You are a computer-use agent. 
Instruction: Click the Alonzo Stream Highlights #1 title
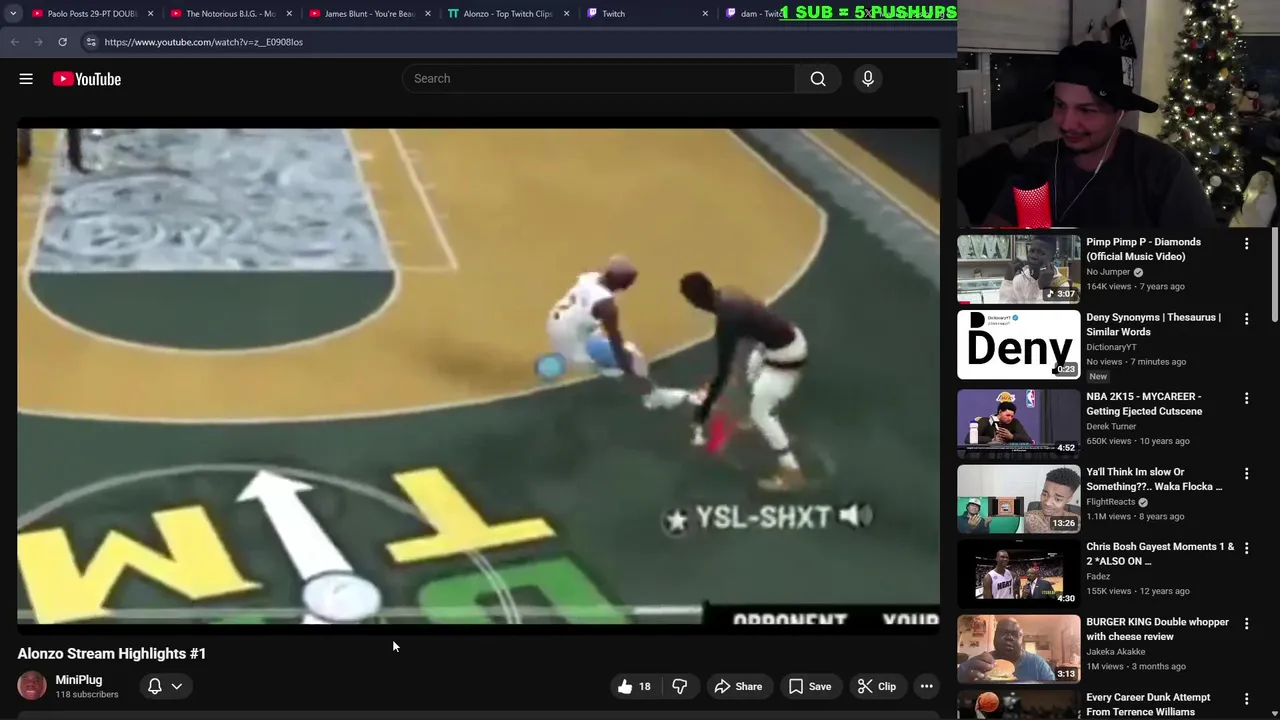[x=112, y=653]
